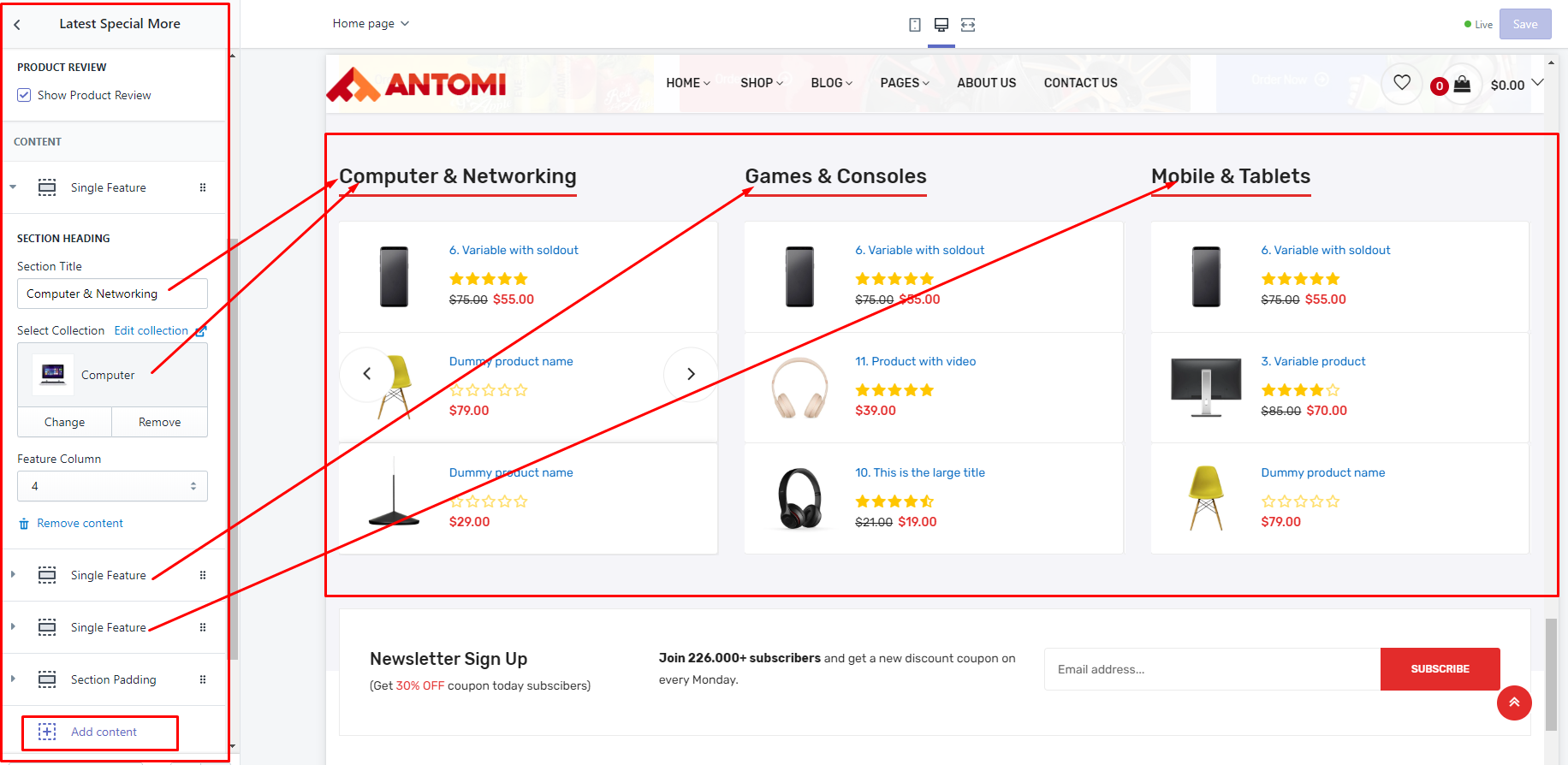
Task: Click the next arrow on the product carousel
Action: click(691, 374)
